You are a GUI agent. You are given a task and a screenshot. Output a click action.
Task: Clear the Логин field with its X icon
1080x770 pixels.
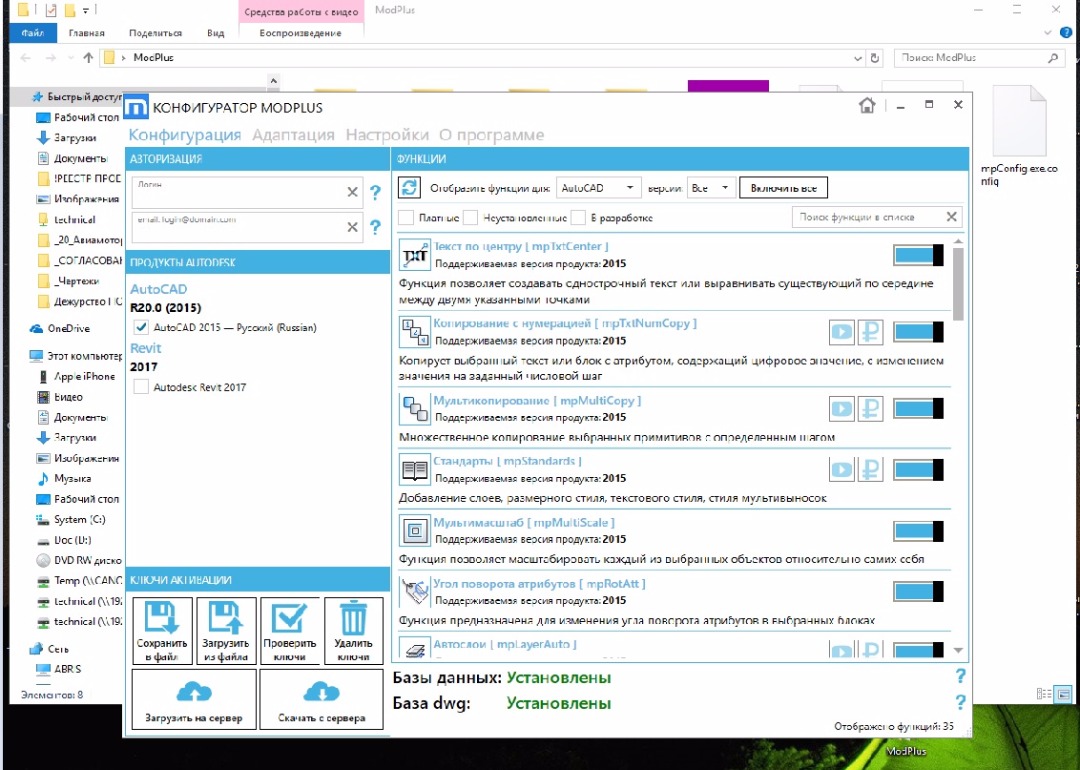(x=353, y=192)
